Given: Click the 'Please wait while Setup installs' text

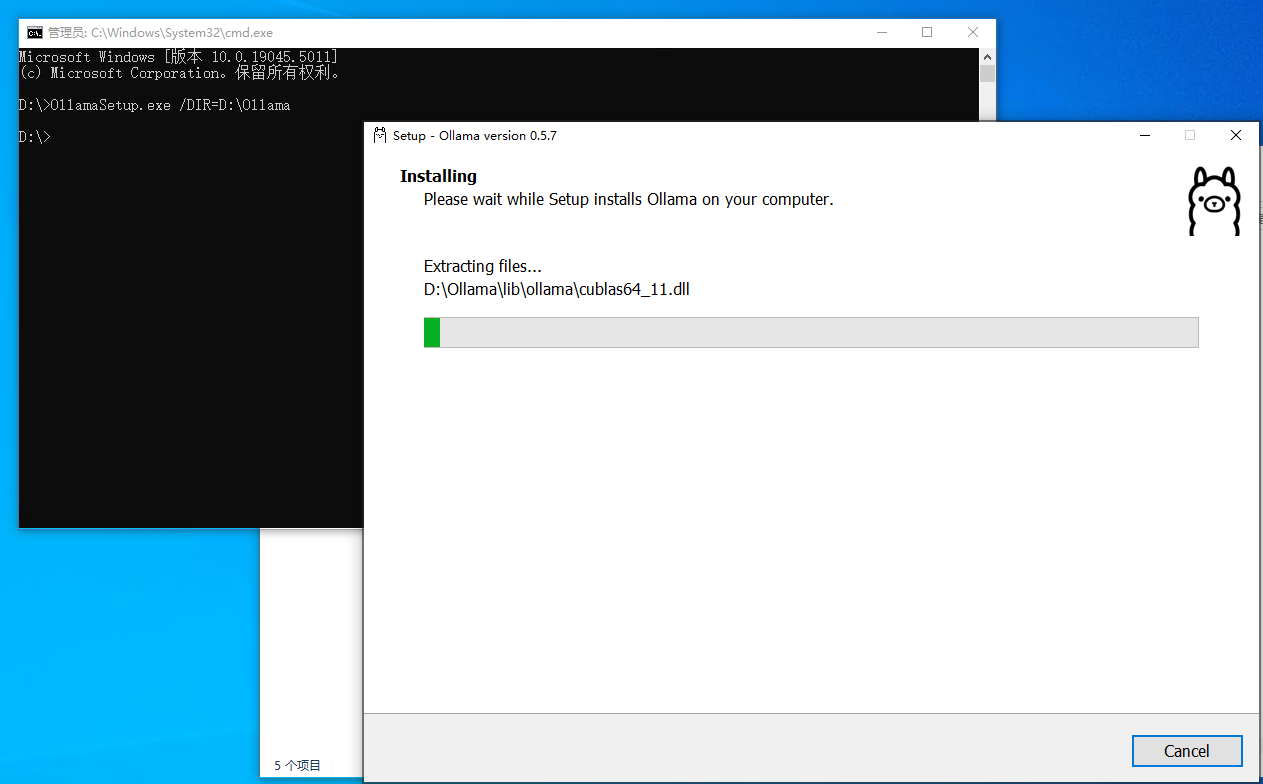Looking at the screenshot, I should click(628, 199).
